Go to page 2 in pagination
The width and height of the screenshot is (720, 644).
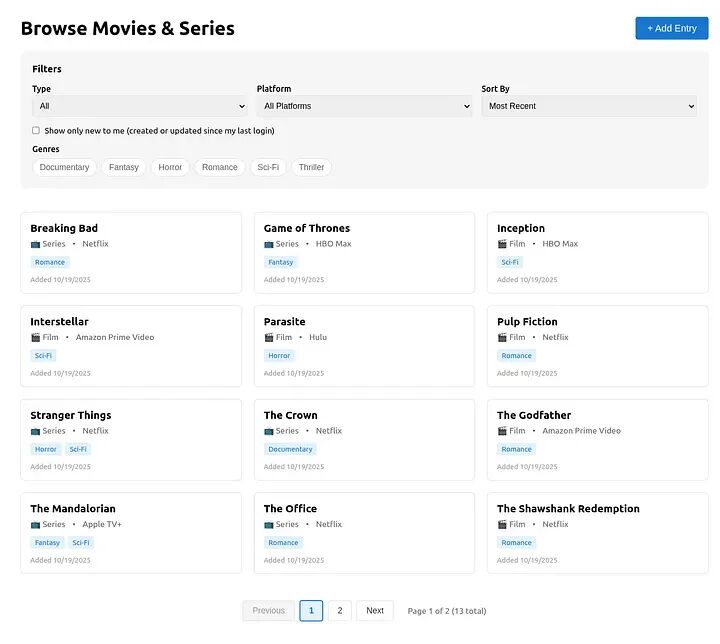pyautogui.click(x=340, y=610)
